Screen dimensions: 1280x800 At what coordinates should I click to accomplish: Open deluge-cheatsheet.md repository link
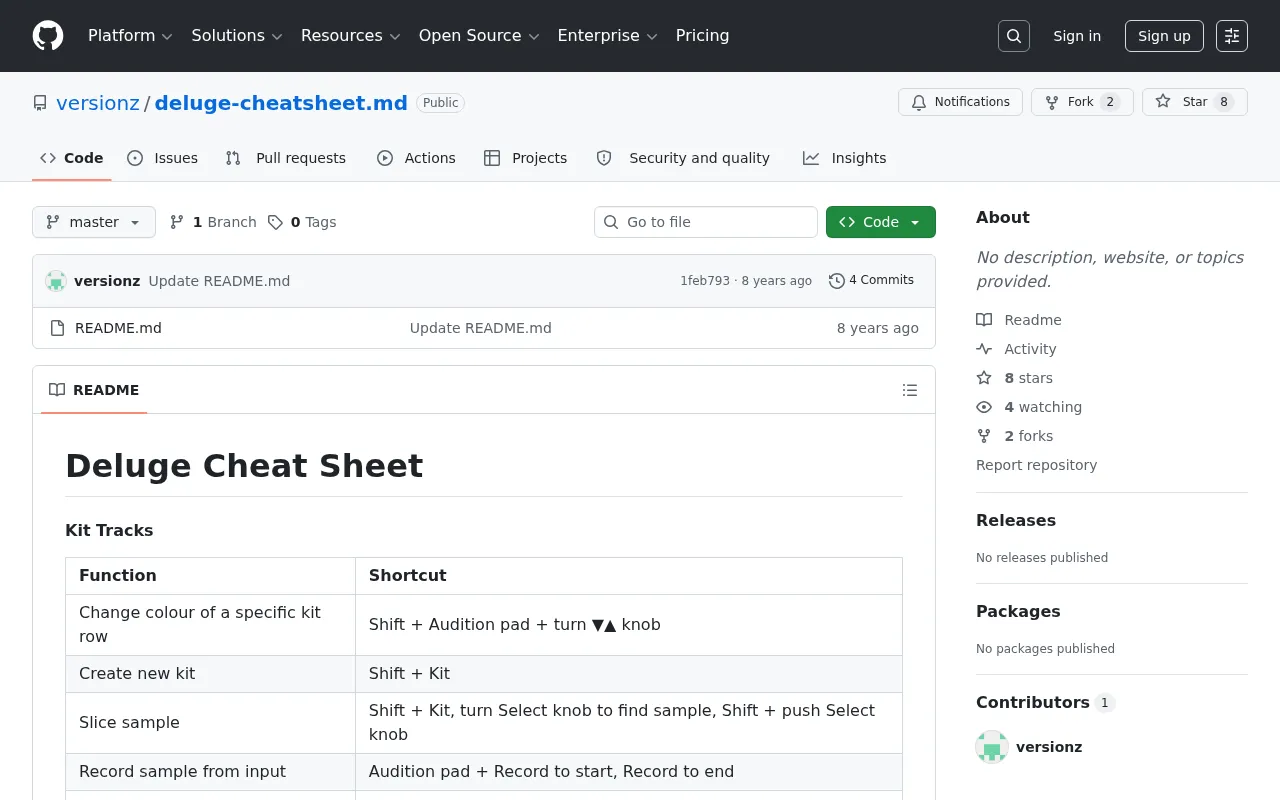point(281,103)
